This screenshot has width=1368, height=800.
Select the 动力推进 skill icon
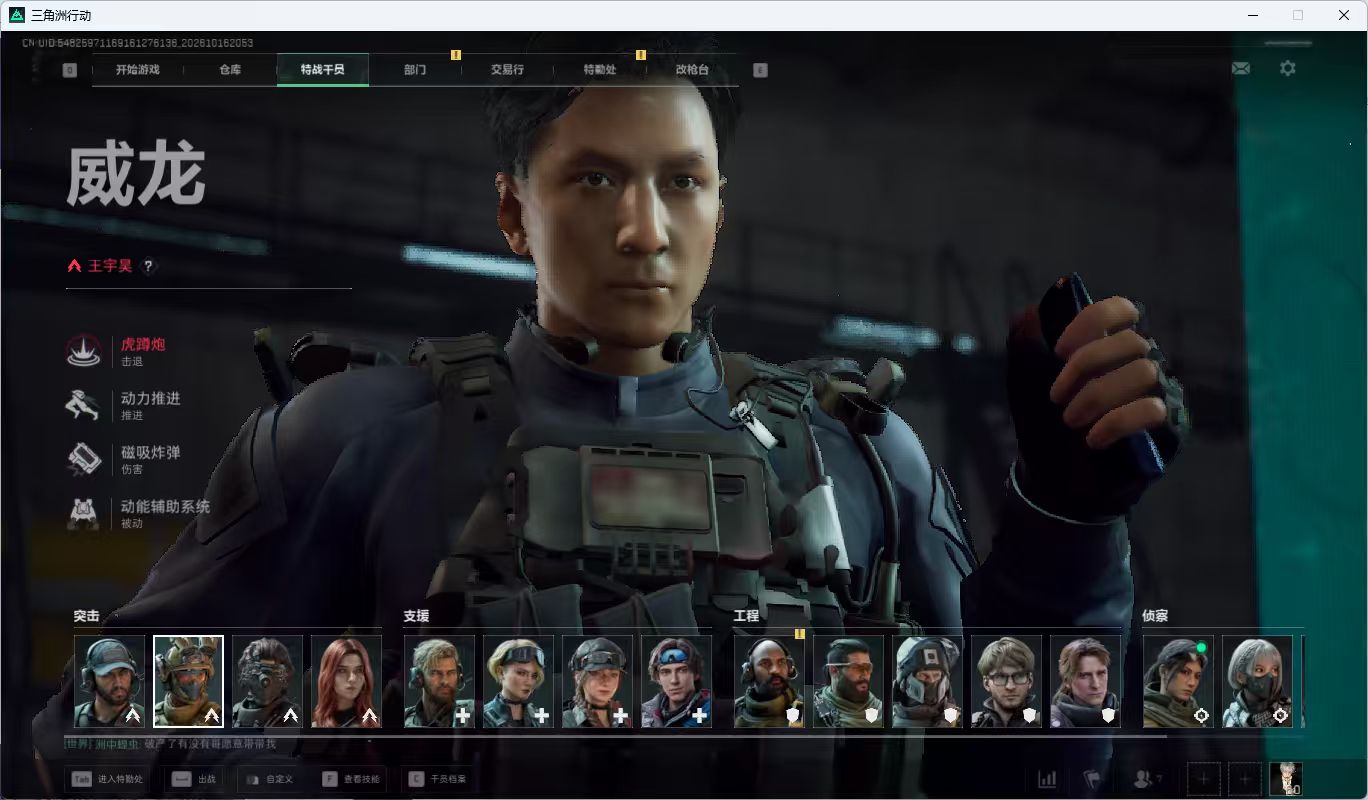[83, 405]
